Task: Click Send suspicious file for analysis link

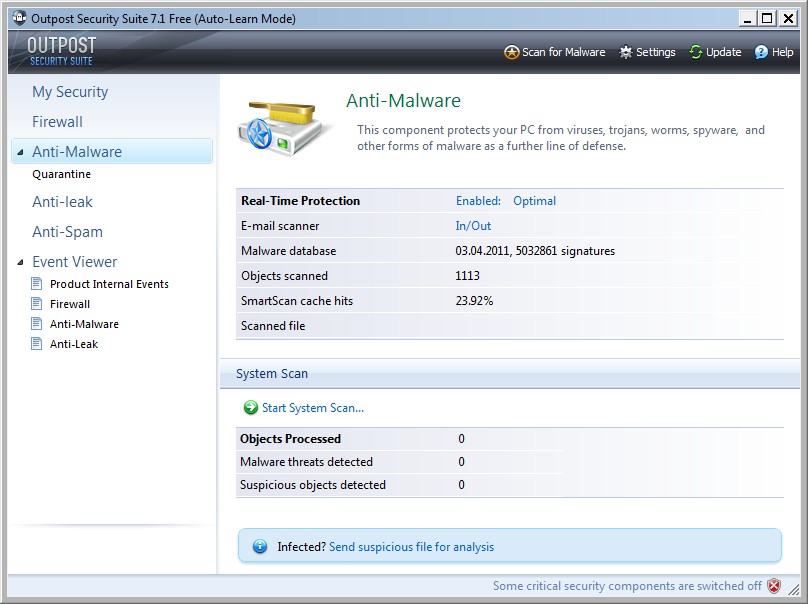Action: click(411, 547)
